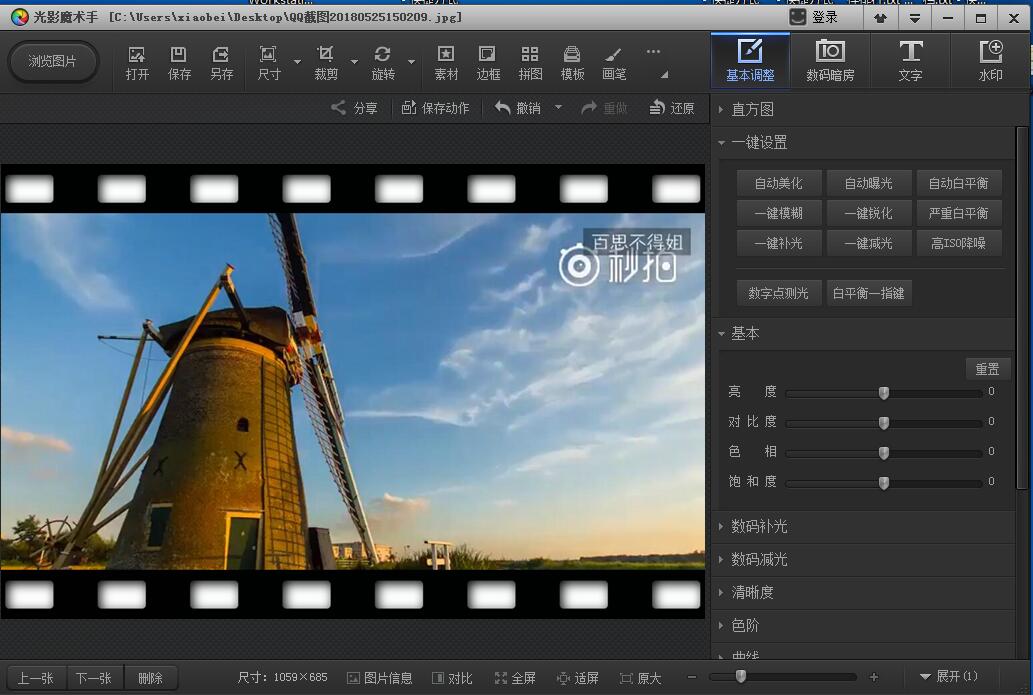1033x695 pixels.
Task: Open the Size (尺寸) dropdown arrow
Action: tap(297, 62)
